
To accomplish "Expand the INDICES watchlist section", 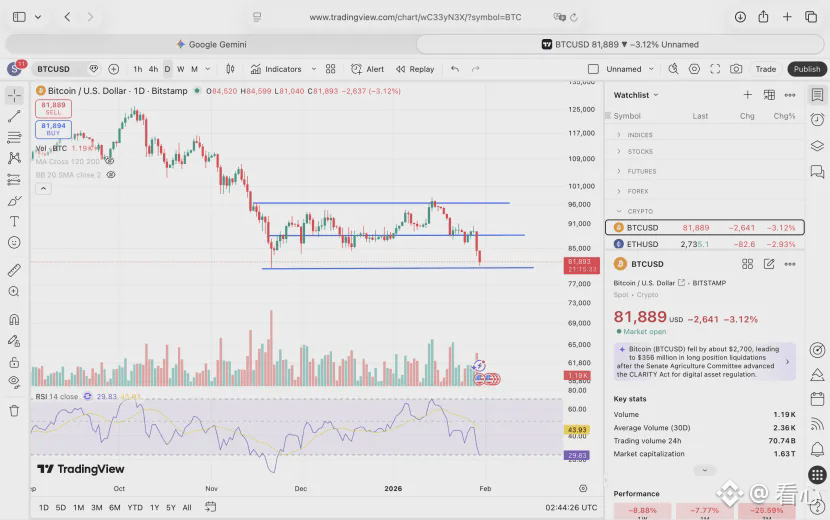I will [619, 135].
